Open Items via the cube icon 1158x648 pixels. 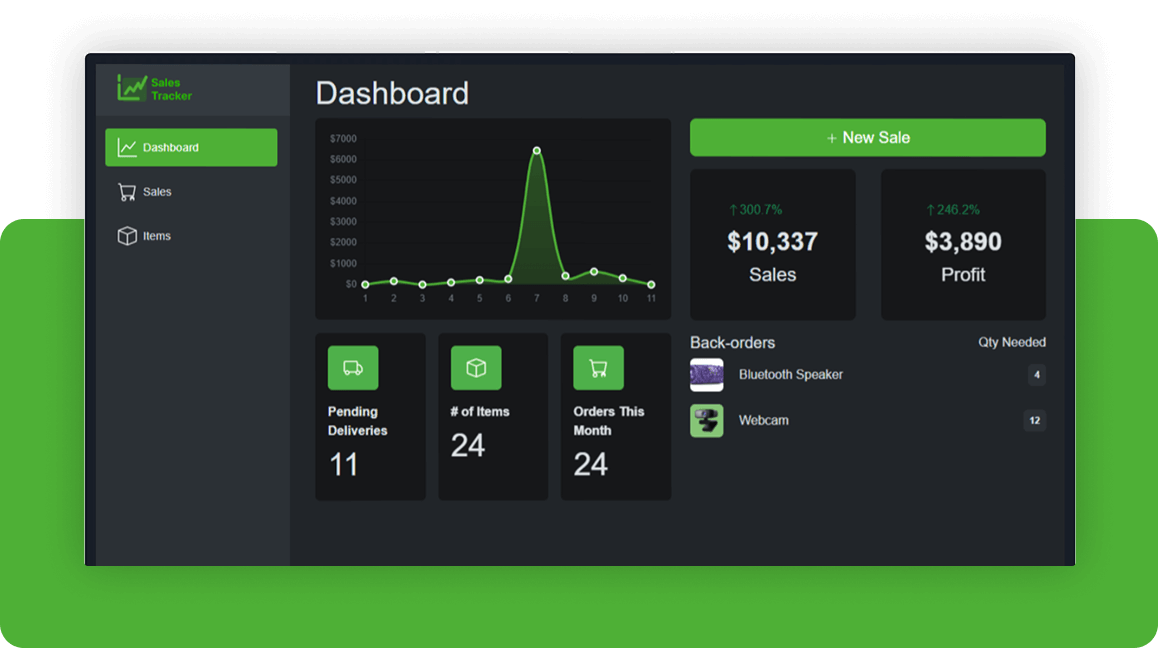click(x=128, y=236)
